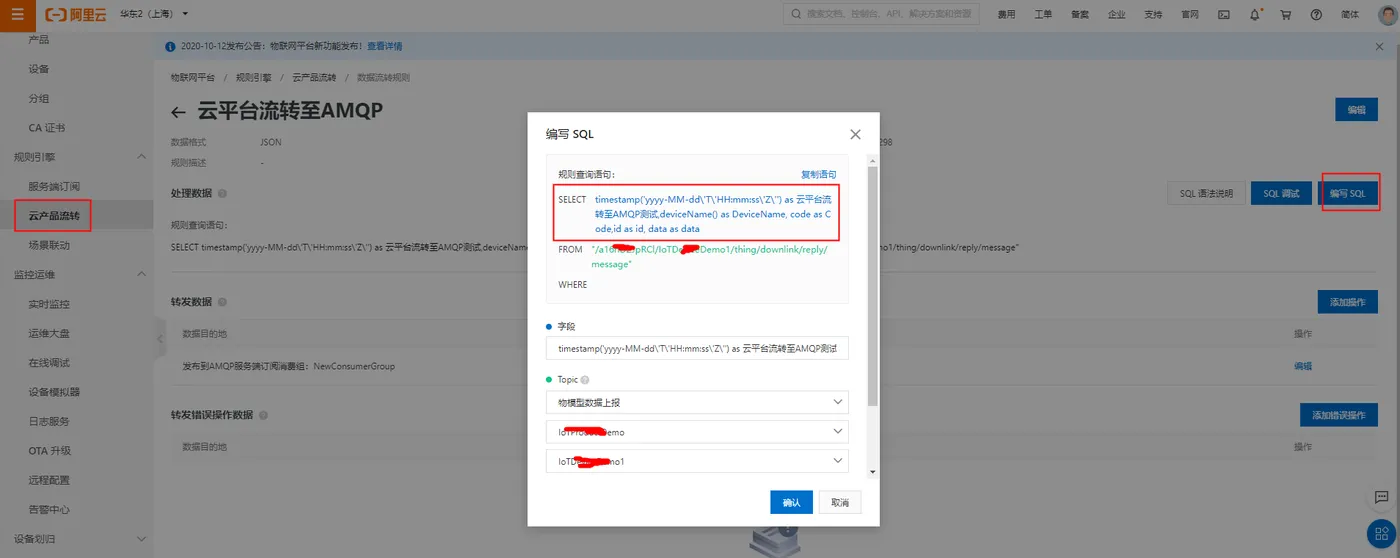Viewport: 1400px width, 558px height.
Task: Open the 查看详情 link in the announcement
Action: point(385,46)
